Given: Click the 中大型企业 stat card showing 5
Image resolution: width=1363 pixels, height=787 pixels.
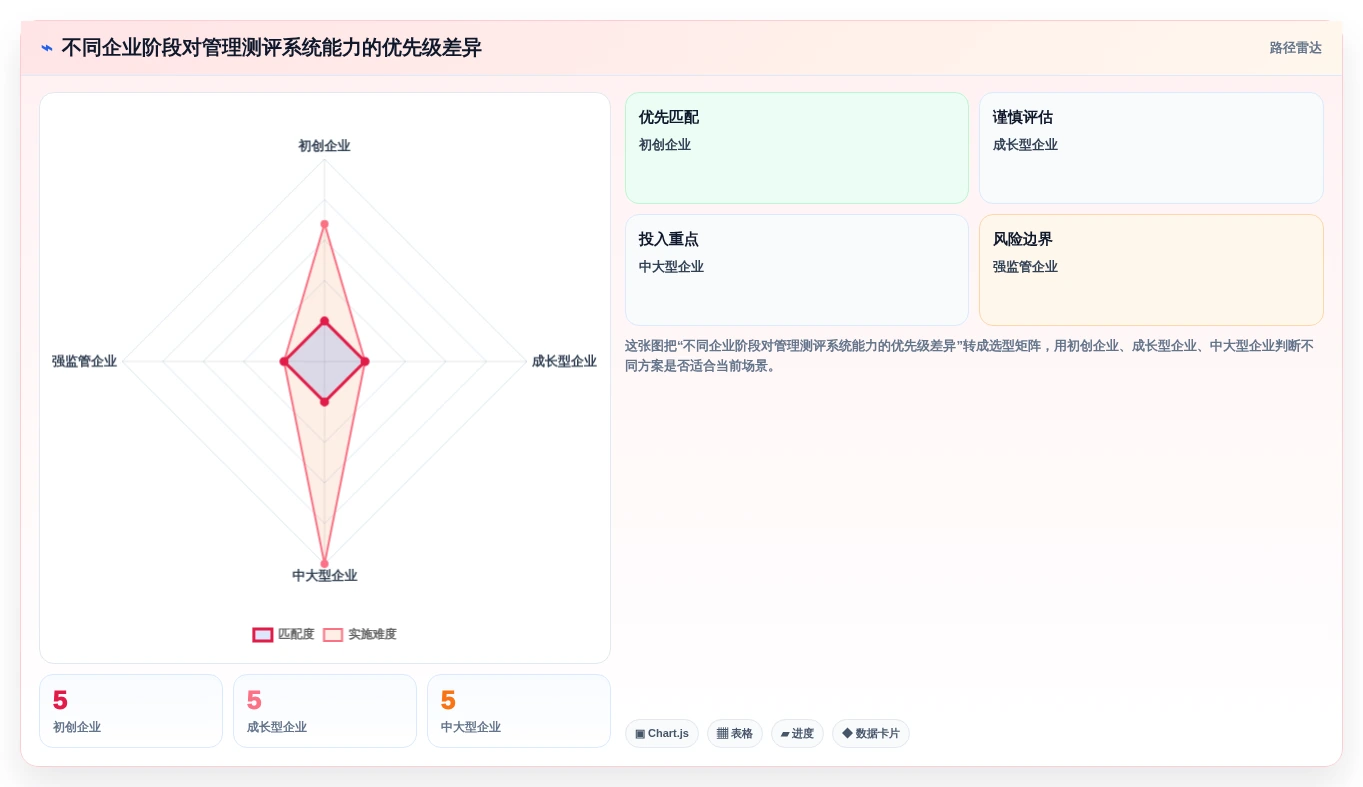Looking at the screenshot, I should pos(519,711).
